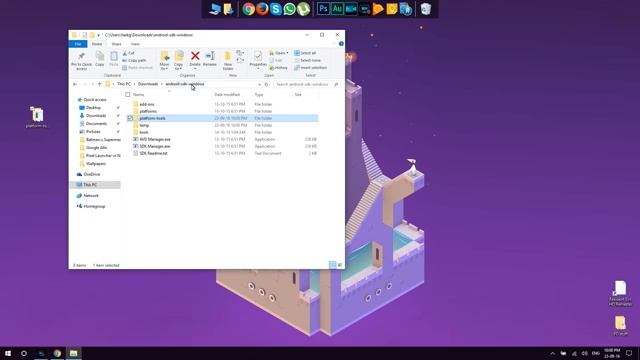Screen dimensions: 640x360
Task: Open New item dropdown in New group
Action: click(240, 53)
